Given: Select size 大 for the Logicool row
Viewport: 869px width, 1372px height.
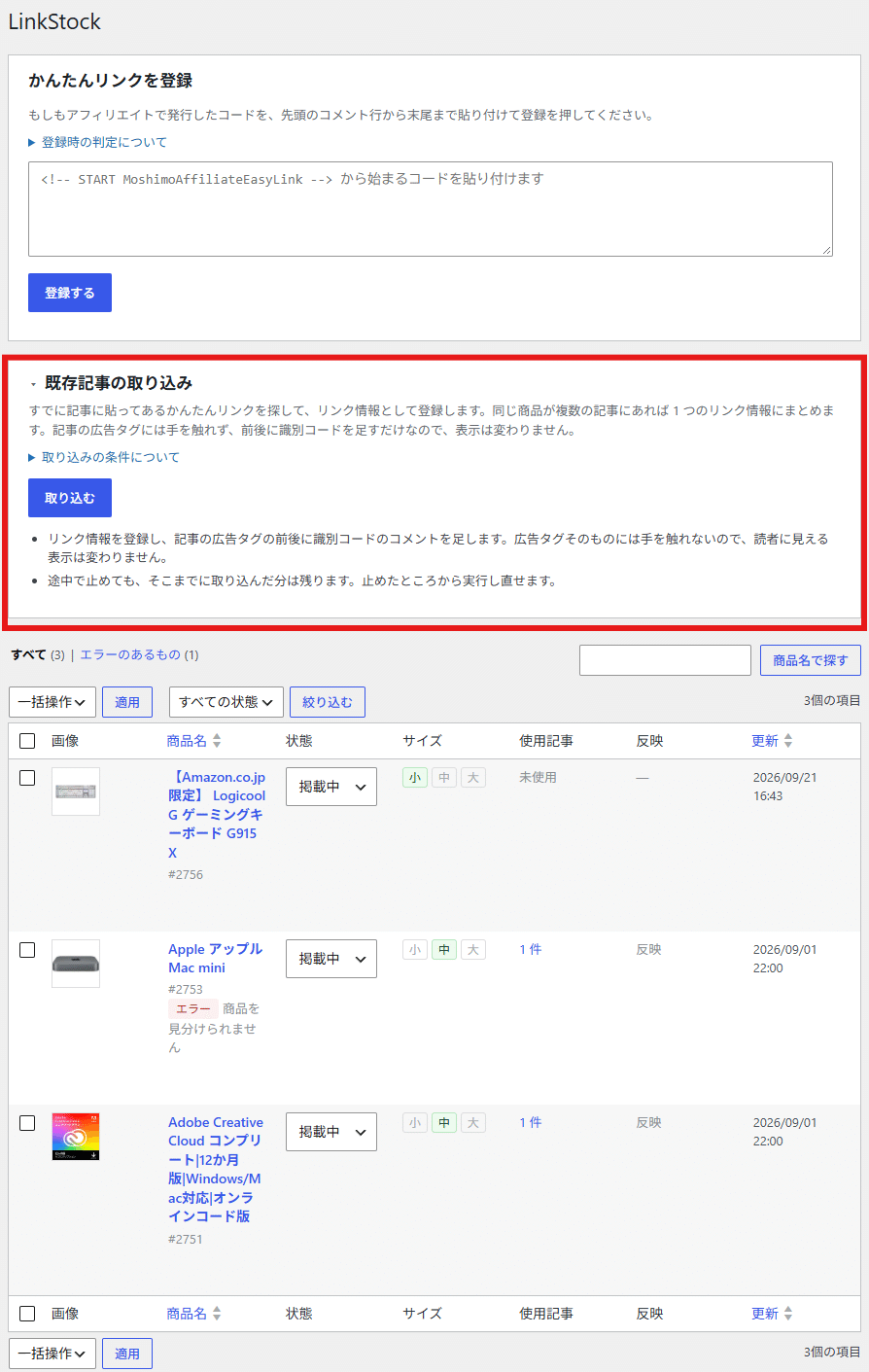Looking at the screenshot, I should click(x=473, y=778).
